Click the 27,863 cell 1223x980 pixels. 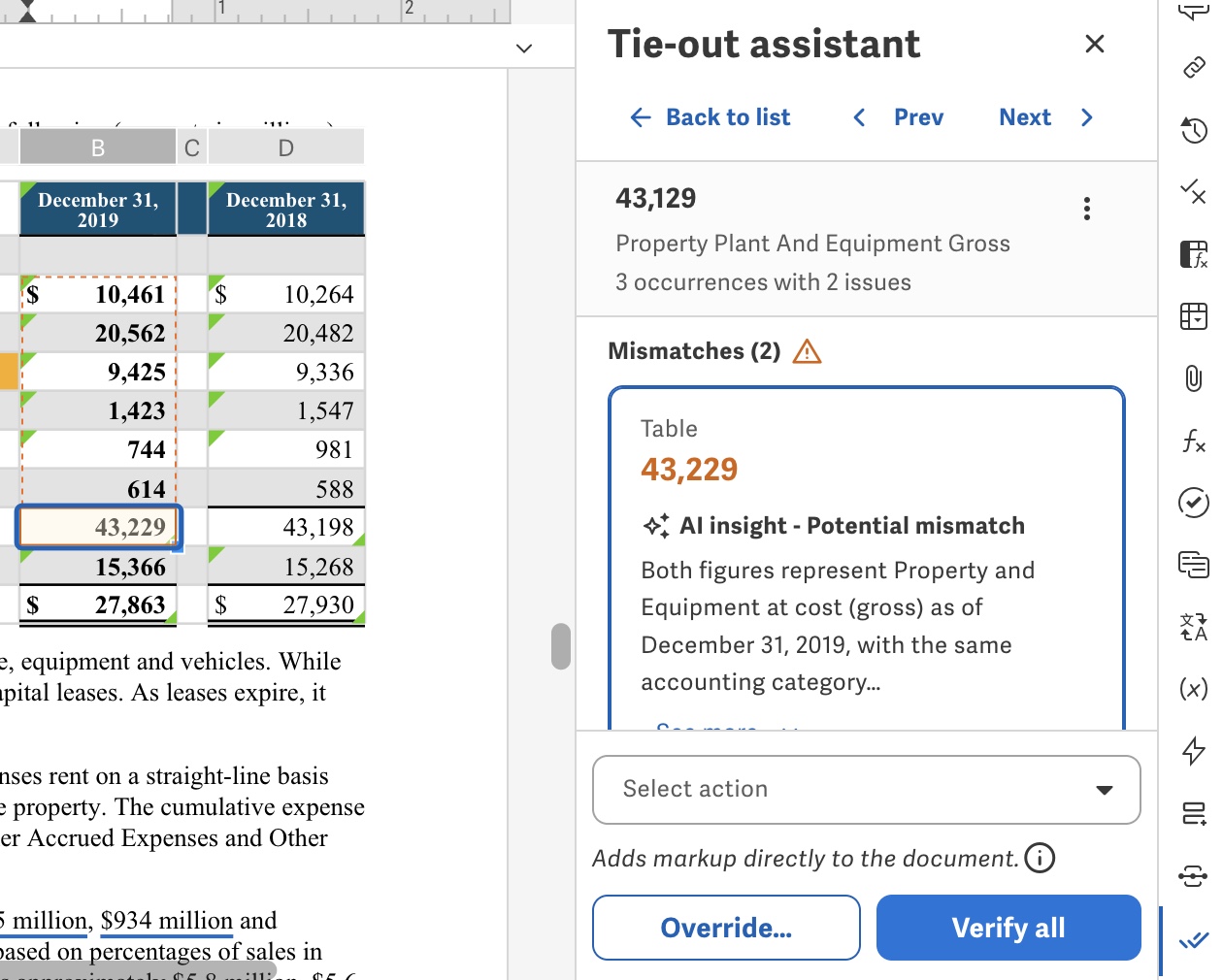pyautogui.click(x=98, y=605)
